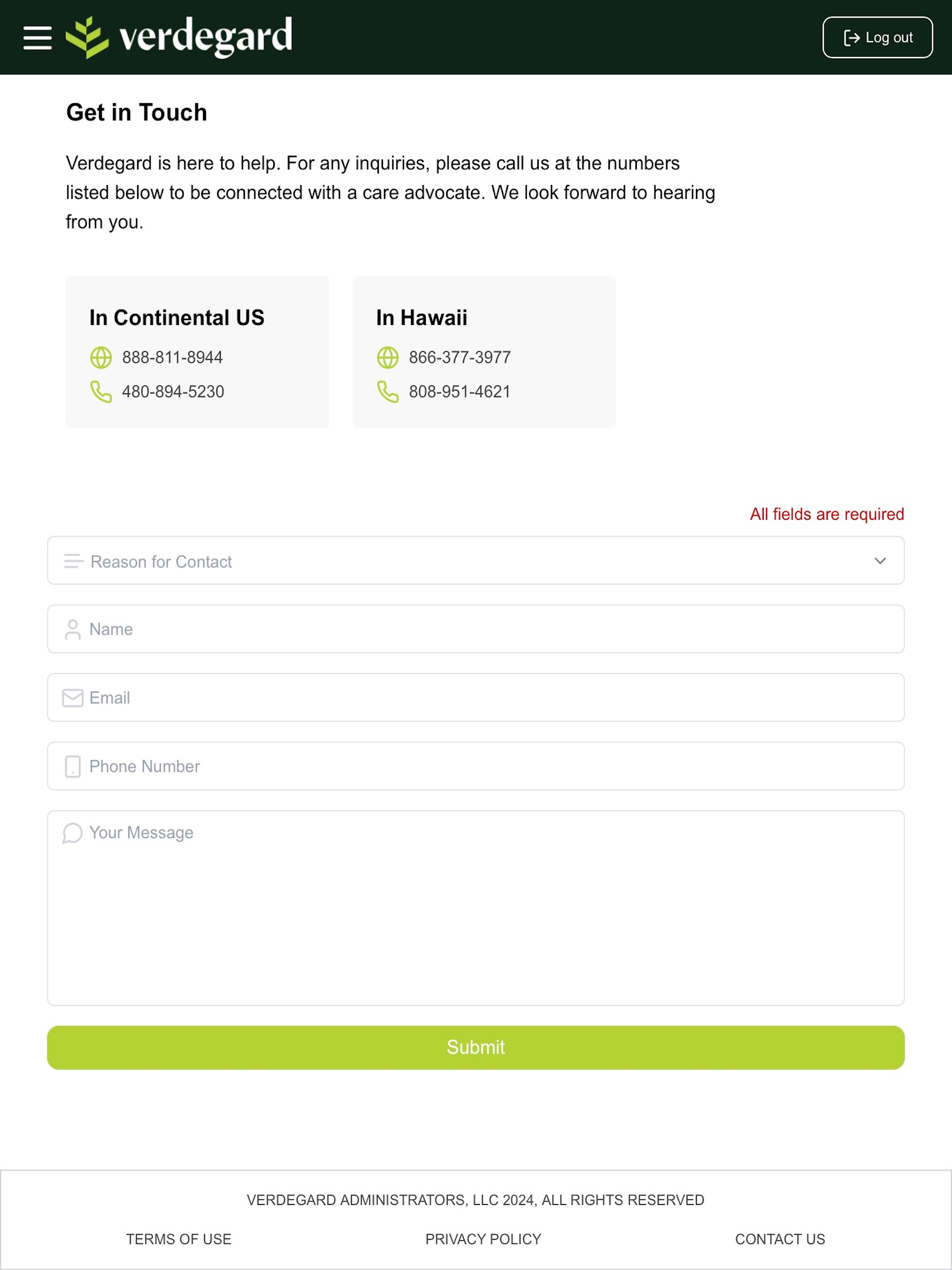Image resolution: width=952 pixels, height=1270 pixels.
Task: Submit the contact form
Action: coord(476,1047)
